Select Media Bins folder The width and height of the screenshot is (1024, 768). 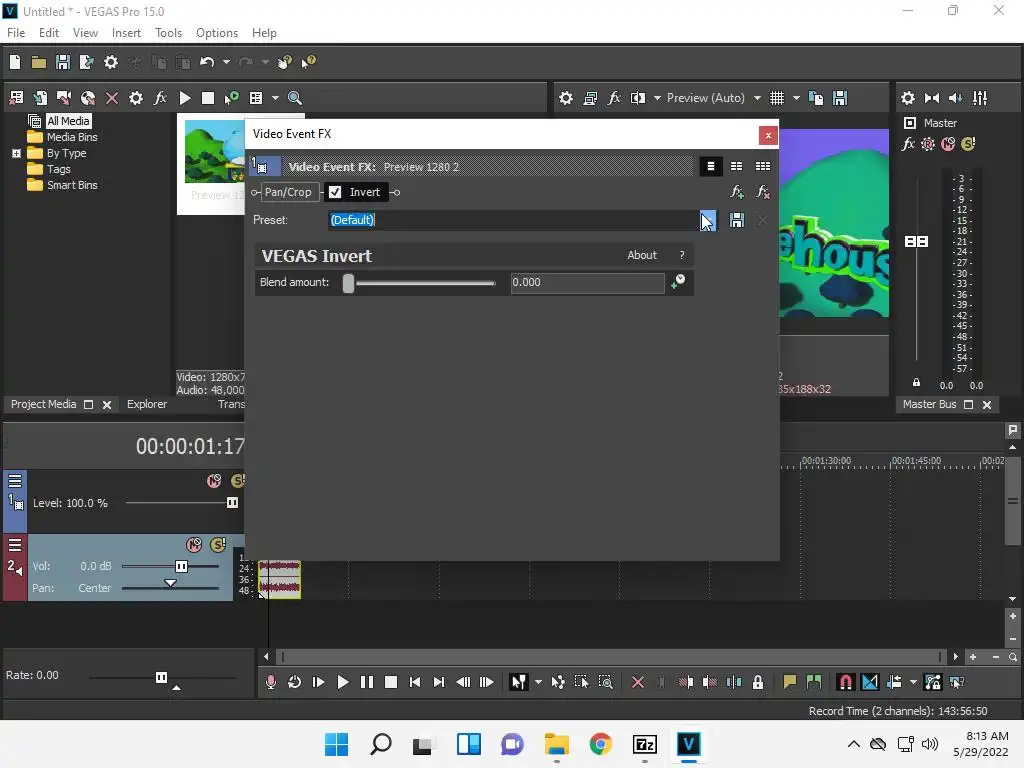tap(72, 137)
